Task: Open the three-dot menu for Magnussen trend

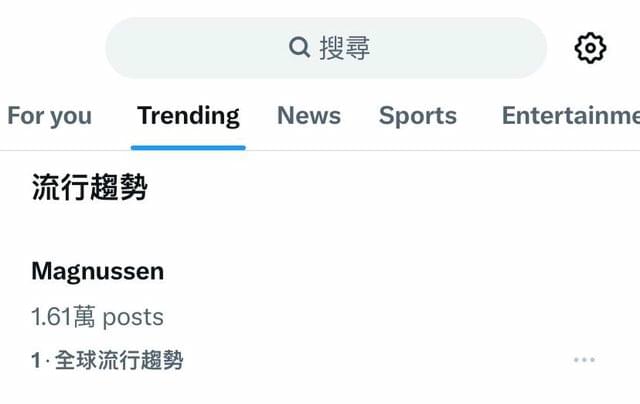Action: point(584,360)
